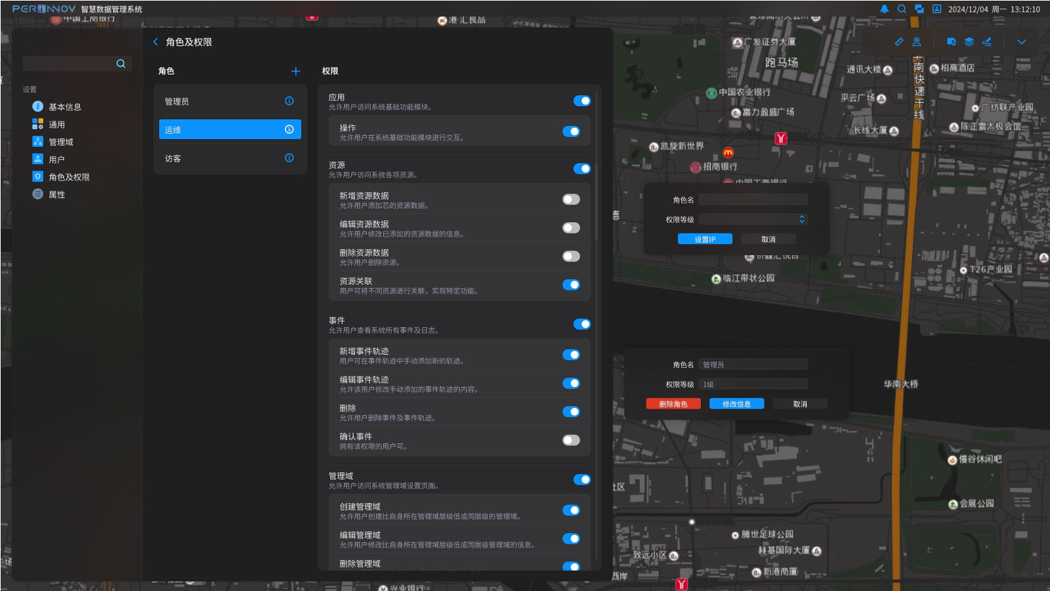Select the 管理域 sidebar icon

(37, 139)
